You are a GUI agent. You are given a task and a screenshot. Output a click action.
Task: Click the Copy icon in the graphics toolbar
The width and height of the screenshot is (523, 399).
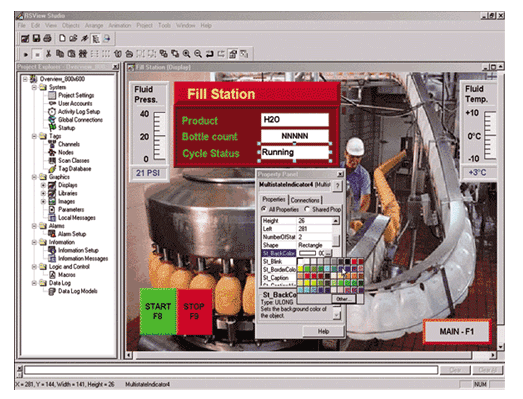click(60, 54)
